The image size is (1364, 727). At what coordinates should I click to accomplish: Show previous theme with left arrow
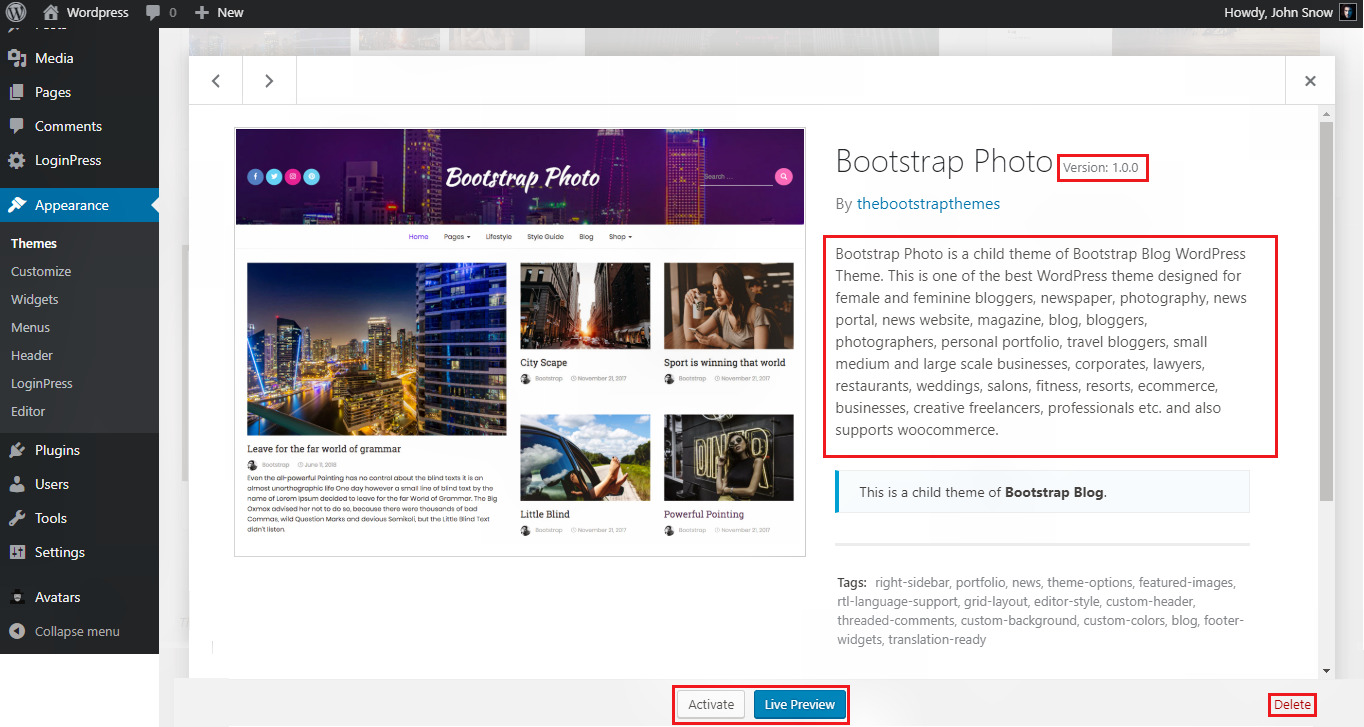click(216, 81)
